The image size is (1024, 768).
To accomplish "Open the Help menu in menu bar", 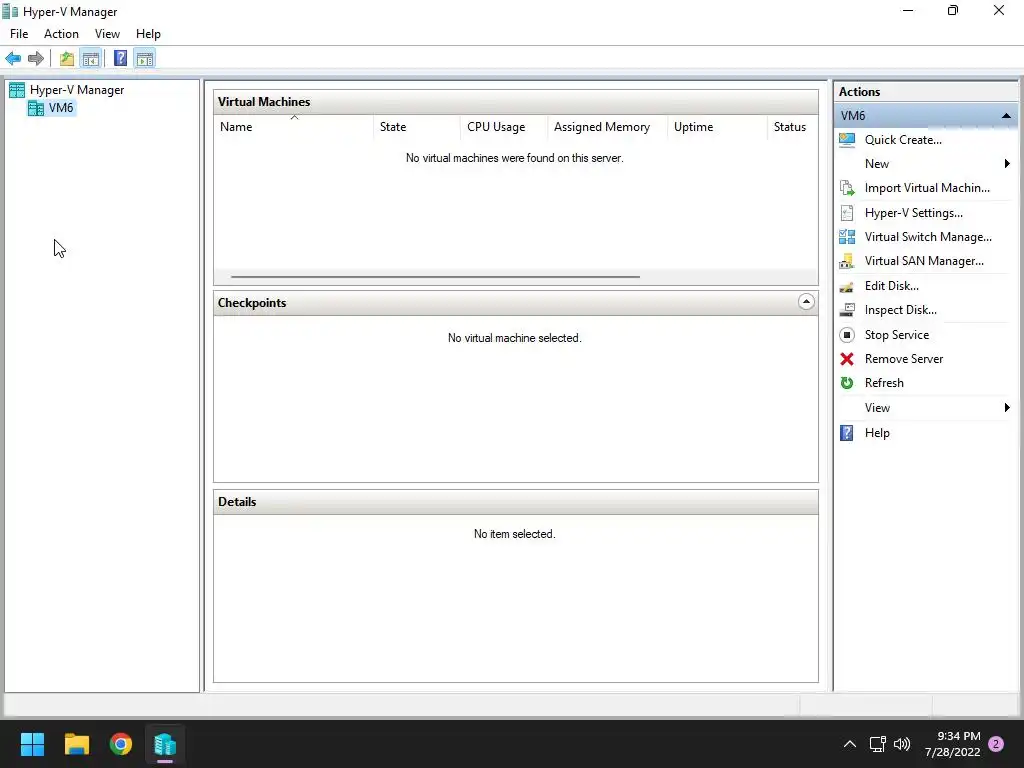I will coord(148,34).
